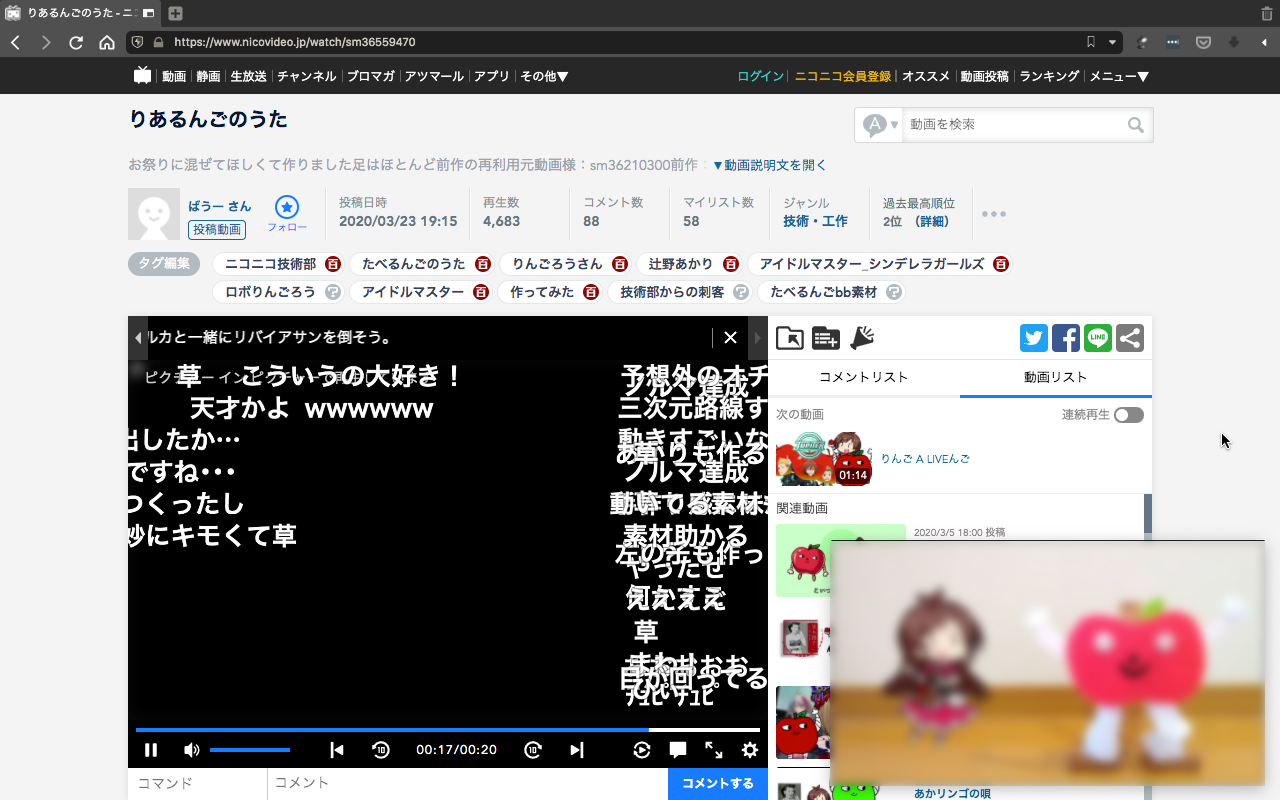Toggle repeat playback icon
1280x800 pixels.
pos(642,750)
